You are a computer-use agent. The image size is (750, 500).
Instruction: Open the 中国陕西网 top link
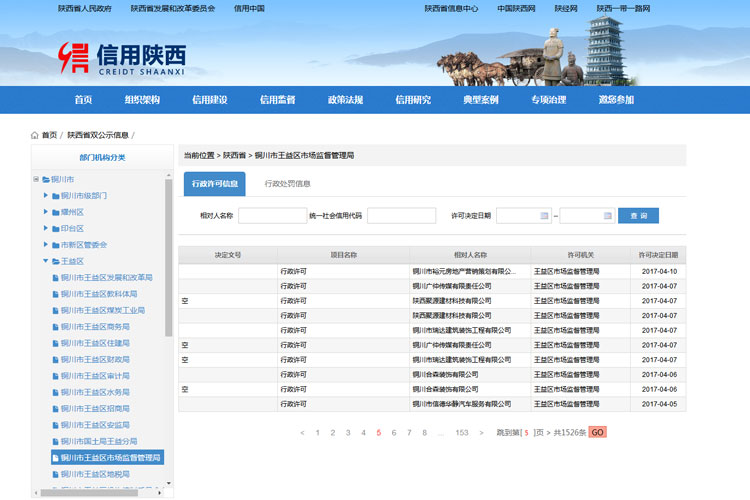point(518,8)
